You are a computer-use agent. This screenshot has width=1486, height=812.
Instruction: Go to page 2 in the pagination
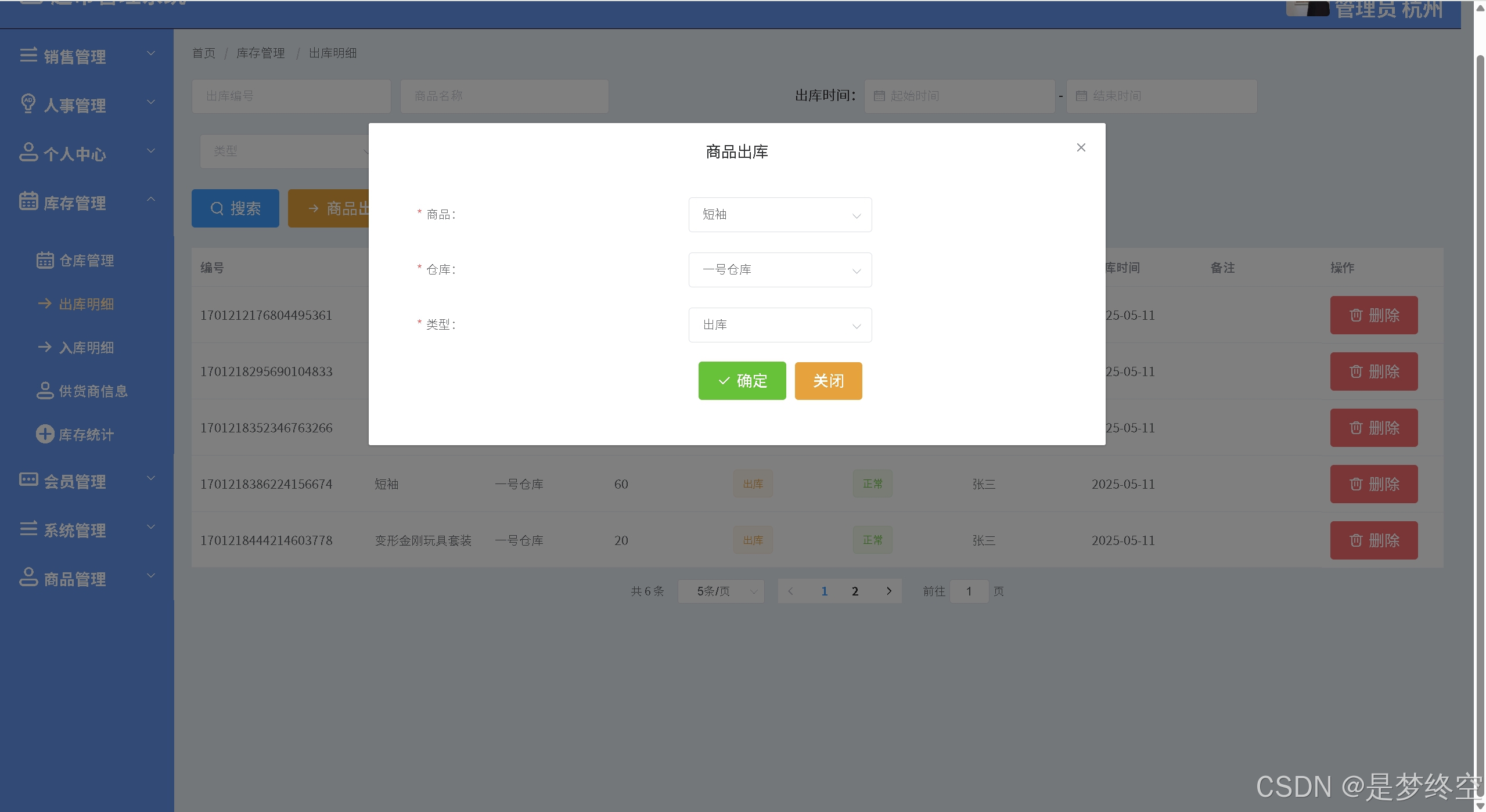point(855,591)
